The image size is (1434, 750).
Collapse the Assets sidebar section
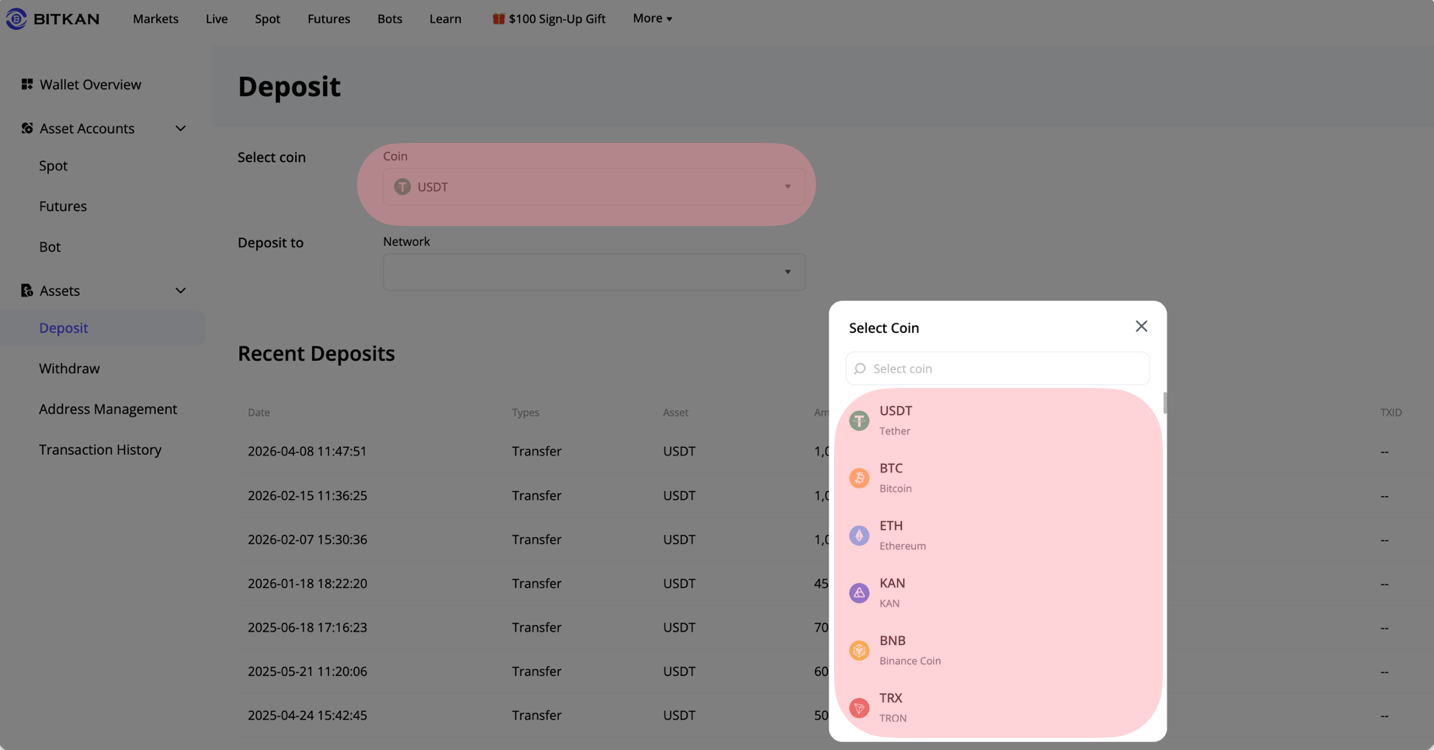[180, 290]
